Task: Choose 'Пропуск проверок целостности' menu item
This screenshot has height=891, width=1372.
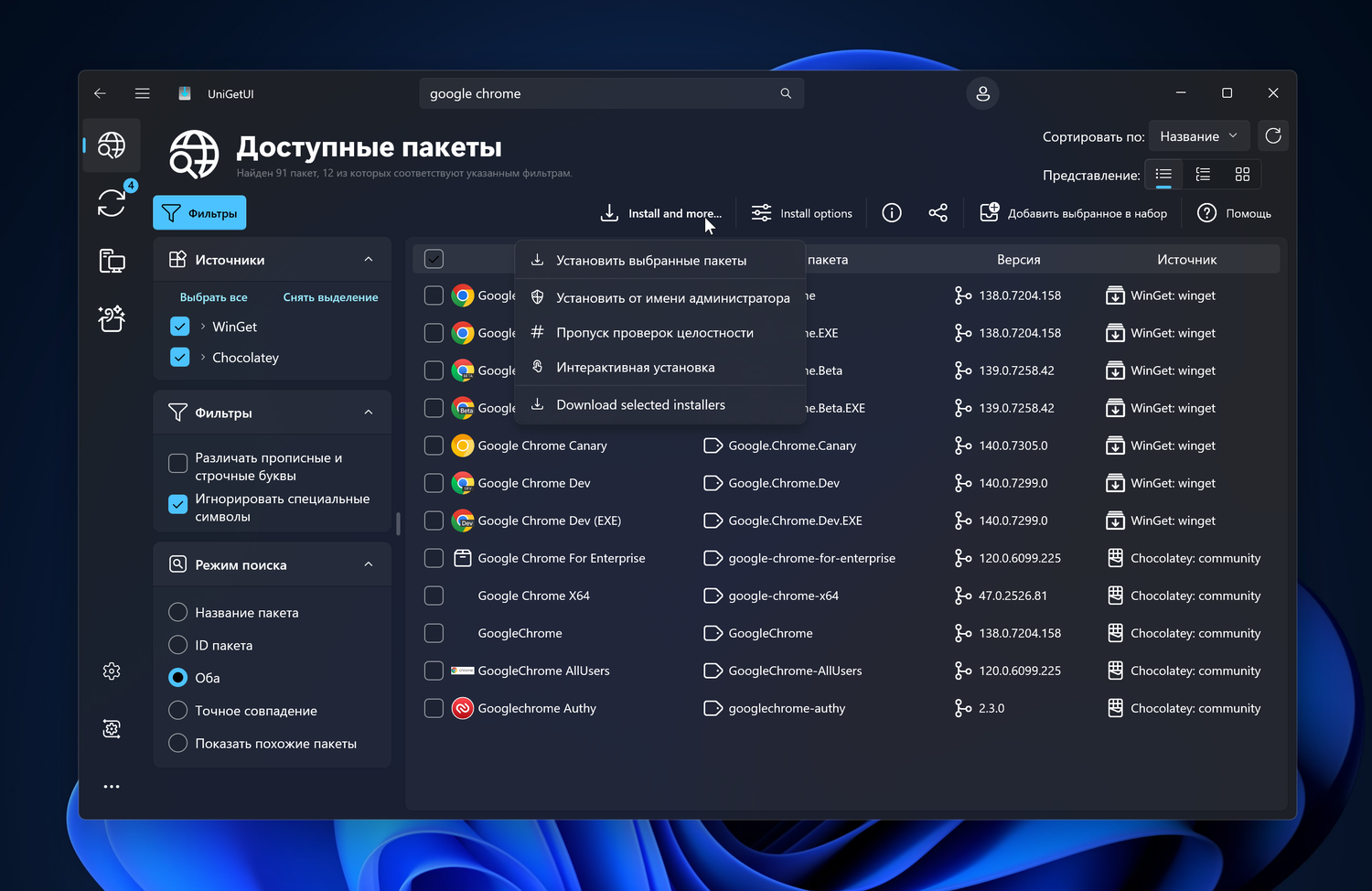Action: [660, 333]
